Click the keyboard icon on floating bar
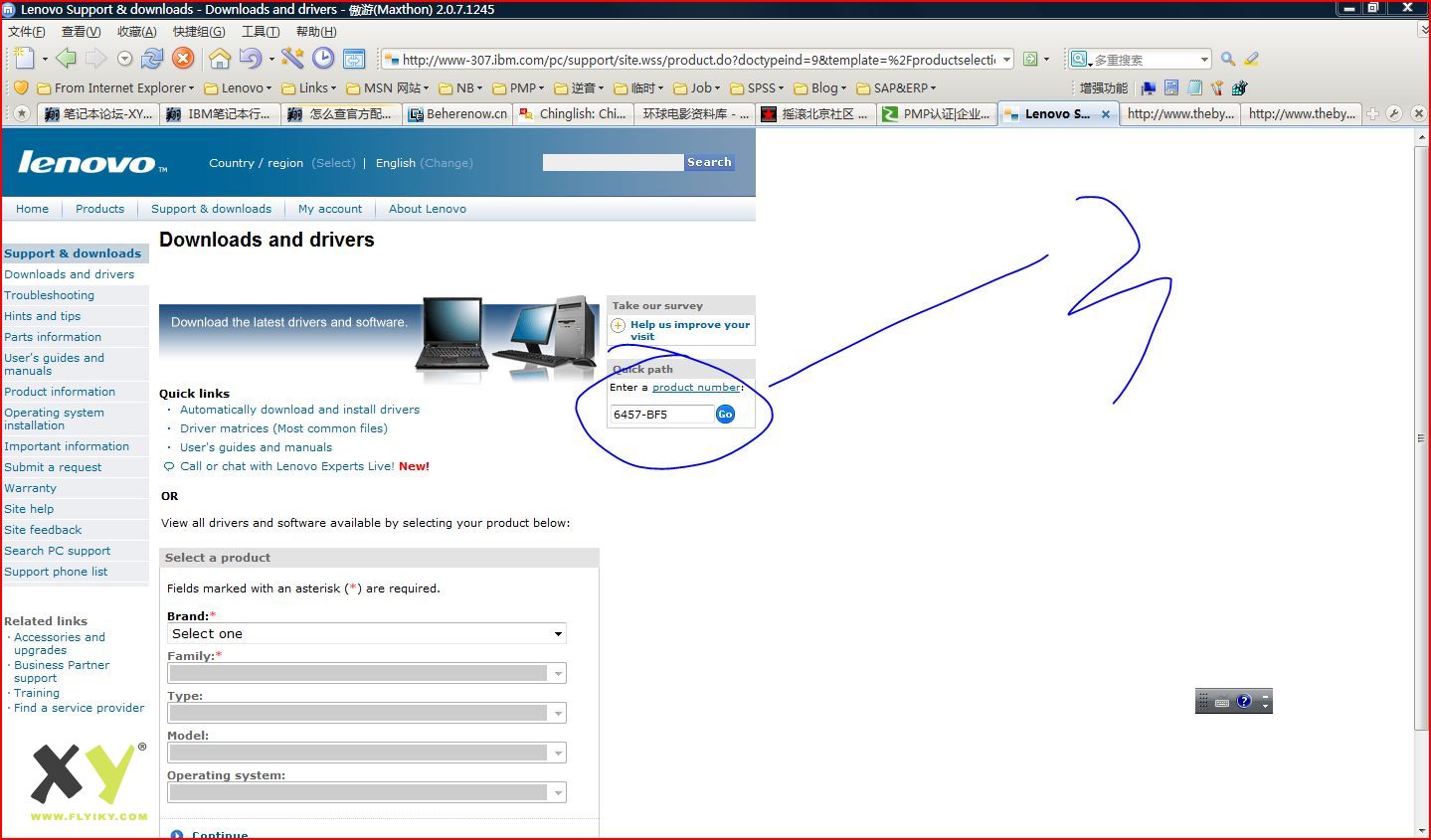This screenshot has width=1431, height=840. (x=1222, y=702)
